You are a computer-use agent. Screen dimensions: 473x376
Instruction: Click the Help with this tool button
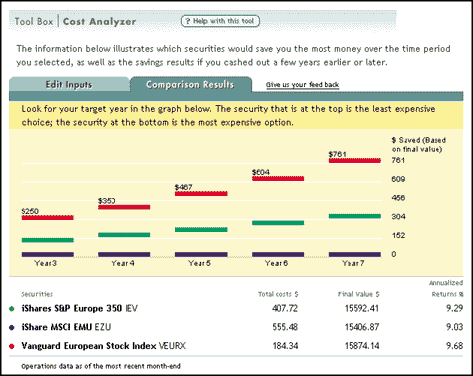tap(220, 21)
